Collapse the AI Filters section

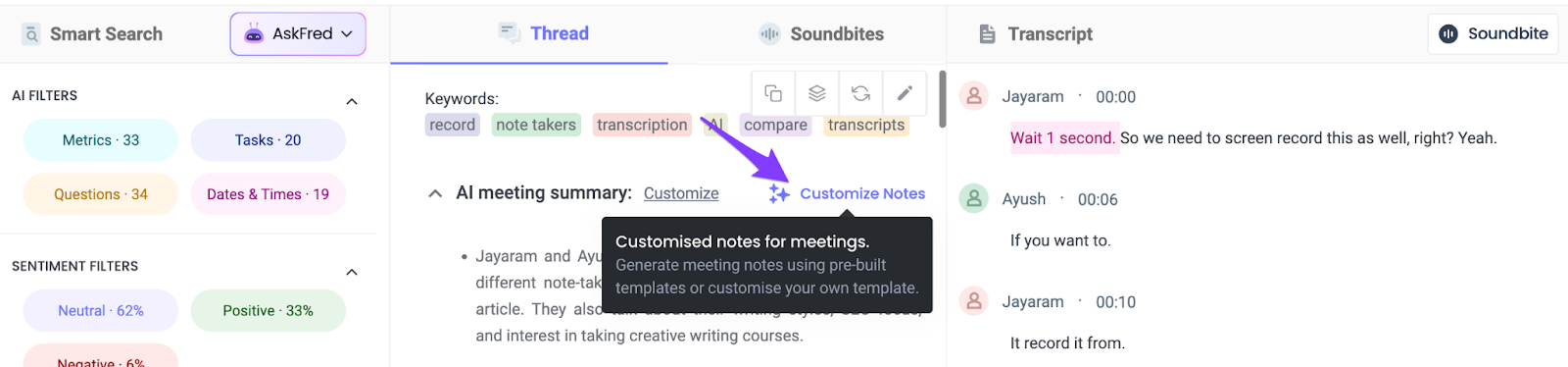(352, 101)
